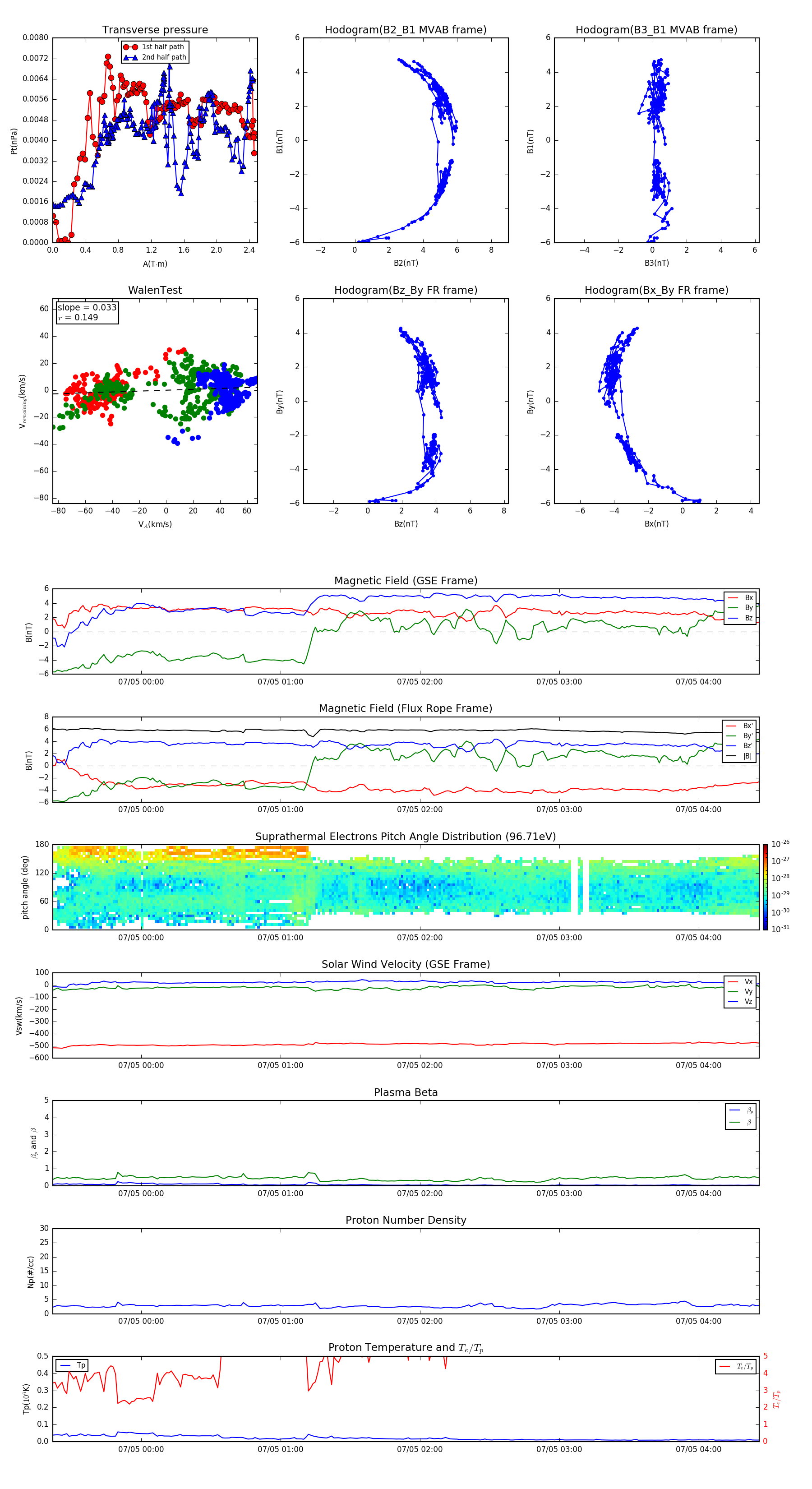Click 'Proton Temperature and Te/Tp' title
This screenshot has width=812, height=1489.
point(406,1348)
